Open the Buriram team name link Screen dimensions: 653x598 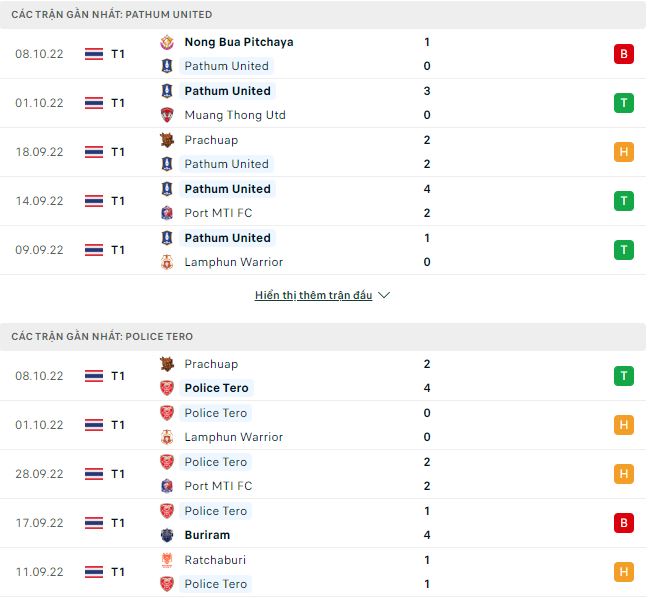coord(207,535)
